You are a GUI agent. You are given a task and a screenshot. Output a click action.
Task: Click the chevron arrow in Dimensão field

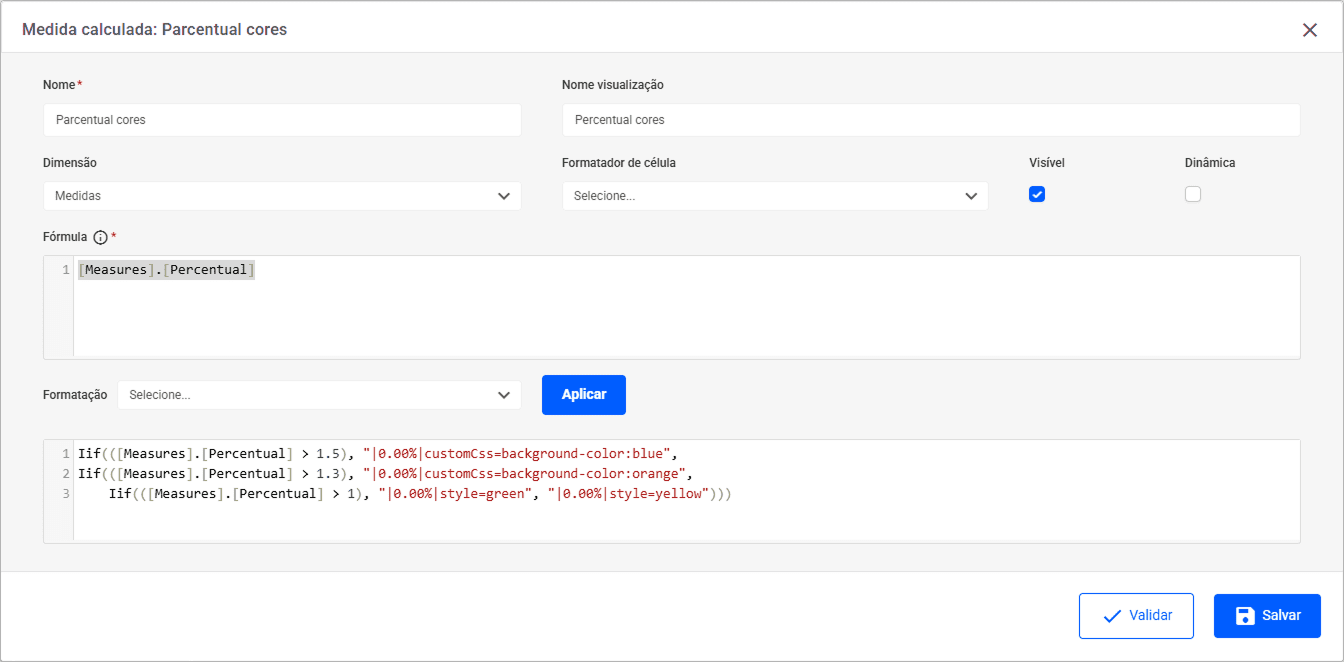pos(504,196)
